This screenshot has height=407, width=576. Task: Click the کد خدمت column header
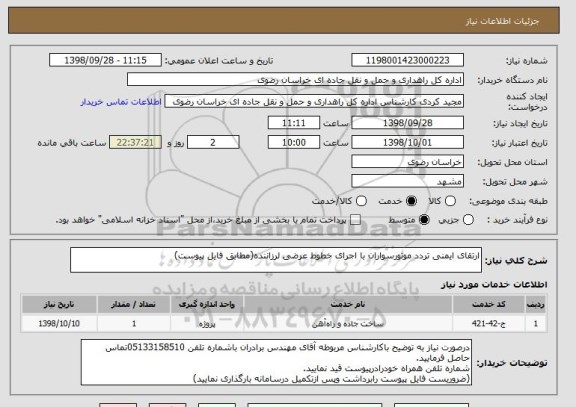tap(489, 304)
